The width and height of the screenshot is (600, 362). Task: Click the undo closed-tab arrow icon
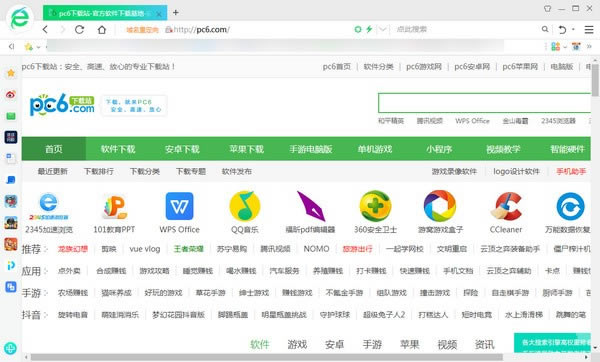point(562,29)
